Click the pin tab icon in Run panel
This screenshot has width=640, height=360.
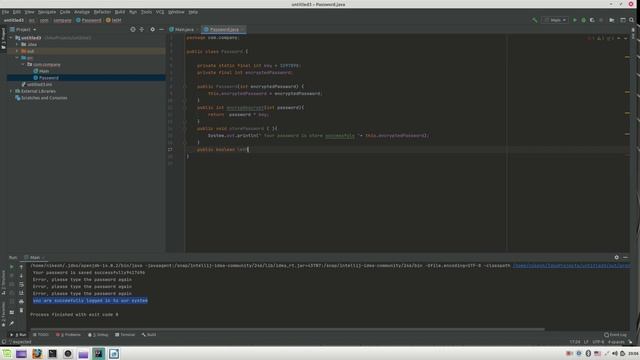tap(11, 323)
